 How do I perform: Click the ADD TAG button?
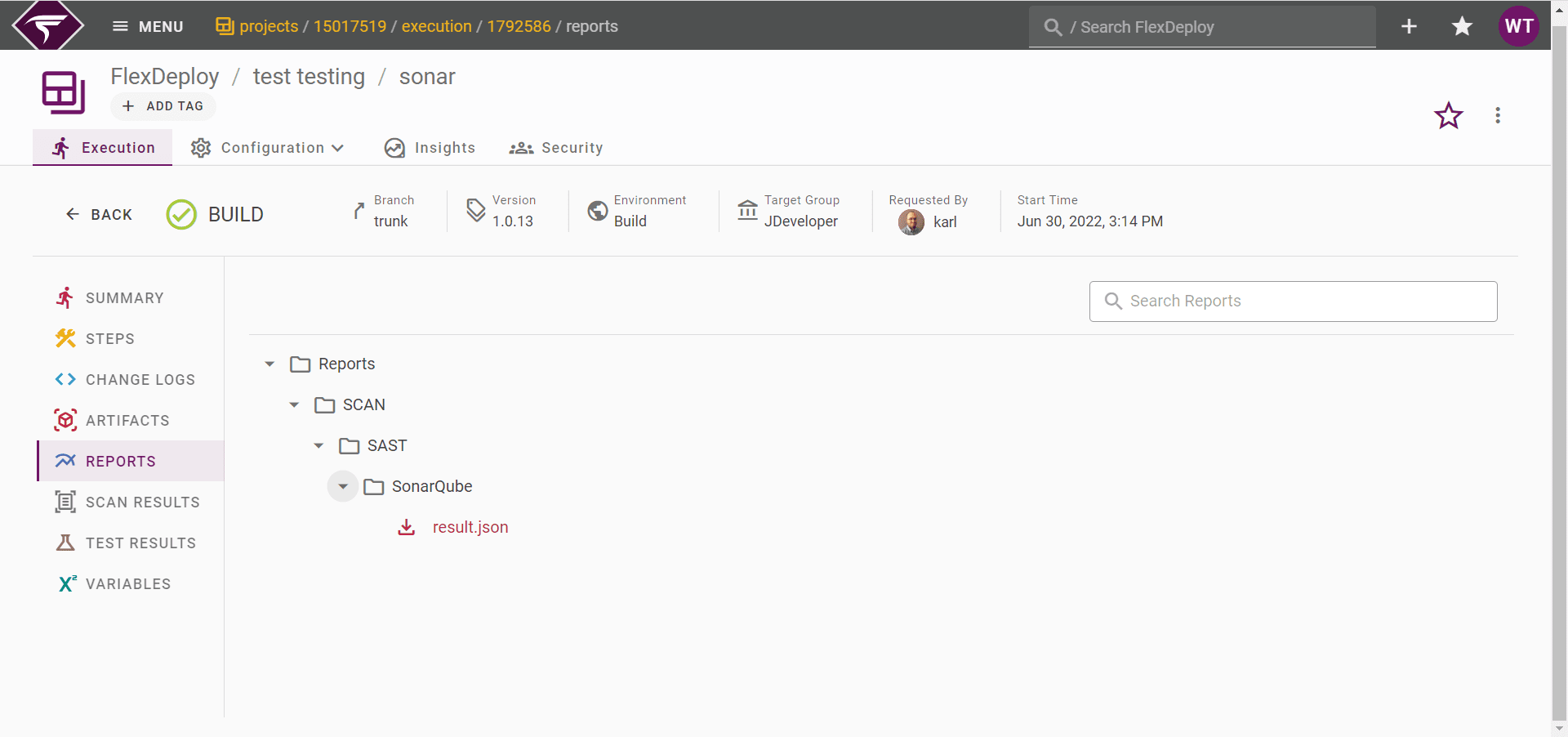click(x=163, y=106)
